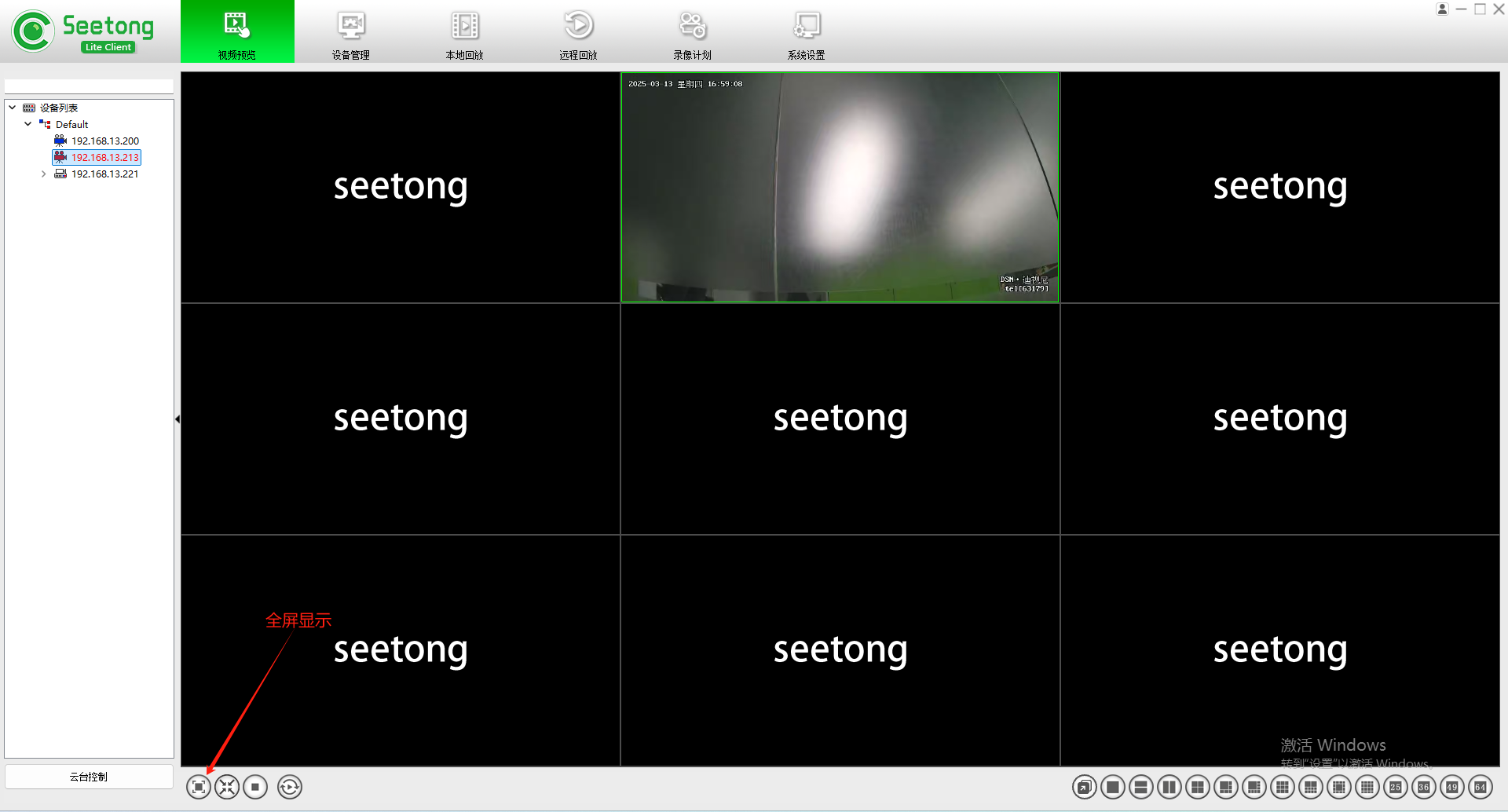Open the 云台控制 panel
The height and width of the screenshot is (812, 1508).
point(89,777)
